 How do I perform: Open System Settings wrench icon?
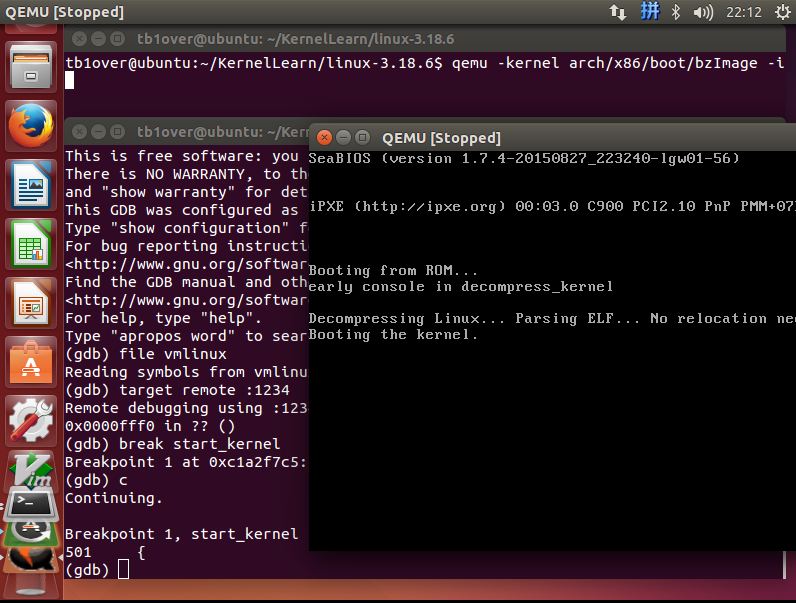pyautogui.click(x=30, y=420)
